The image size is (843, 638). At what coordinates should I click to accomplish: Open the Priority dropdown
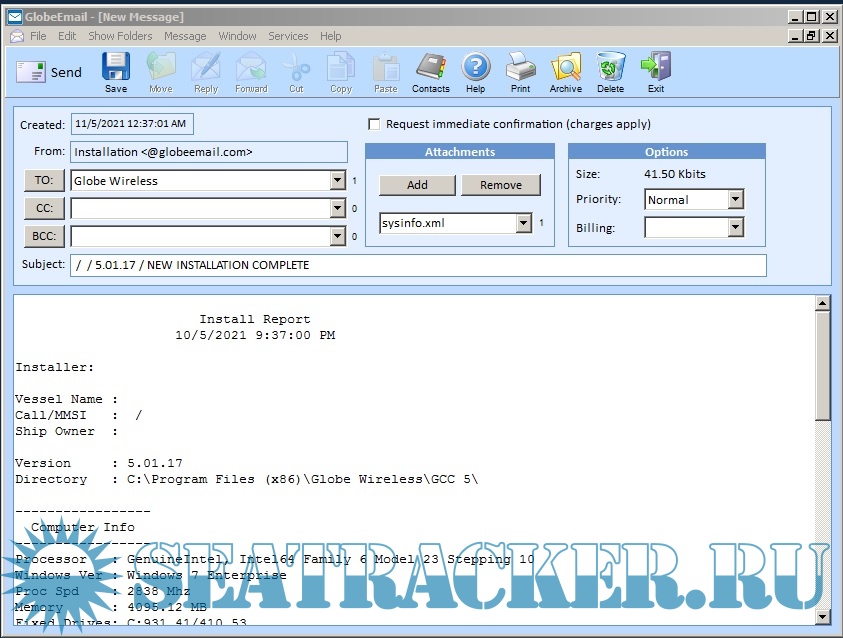(x=735, y=200)
